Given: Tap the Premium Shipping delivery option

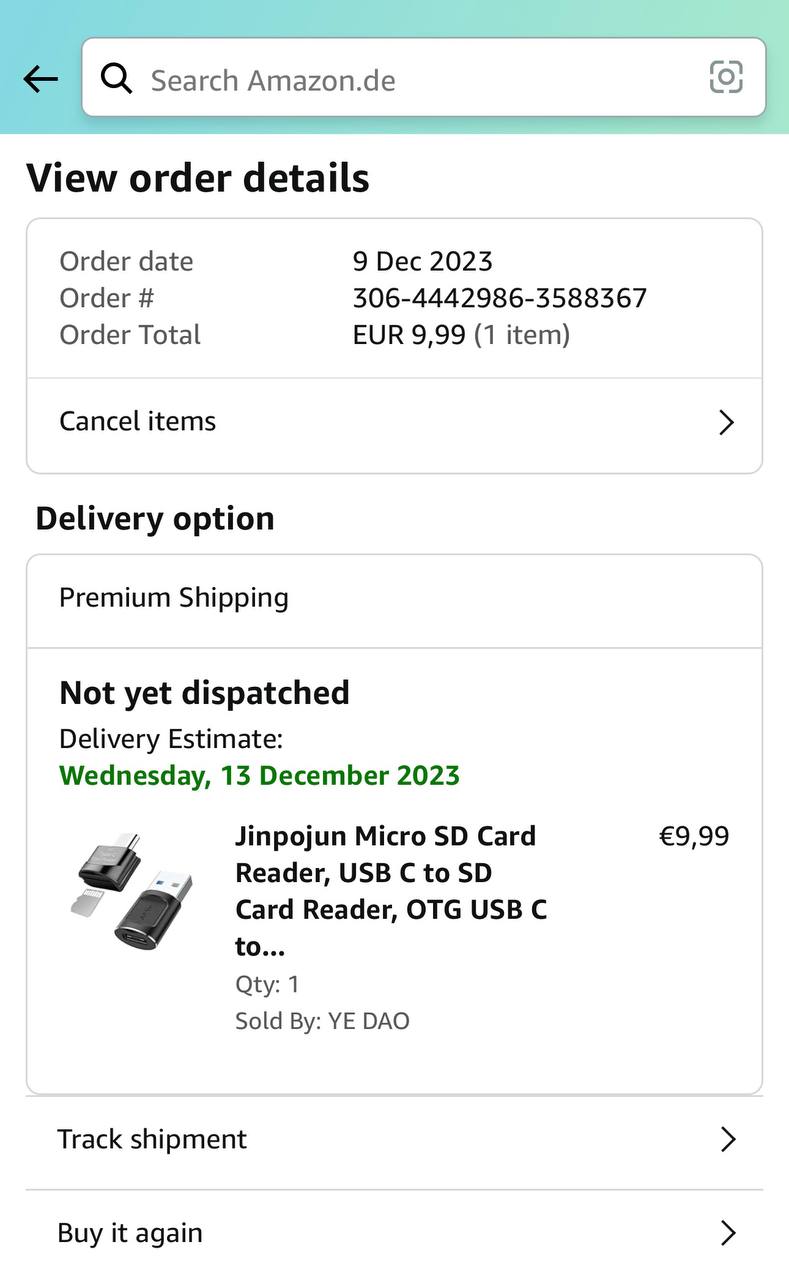Looking at the screenshot, I should coord(174,598).
